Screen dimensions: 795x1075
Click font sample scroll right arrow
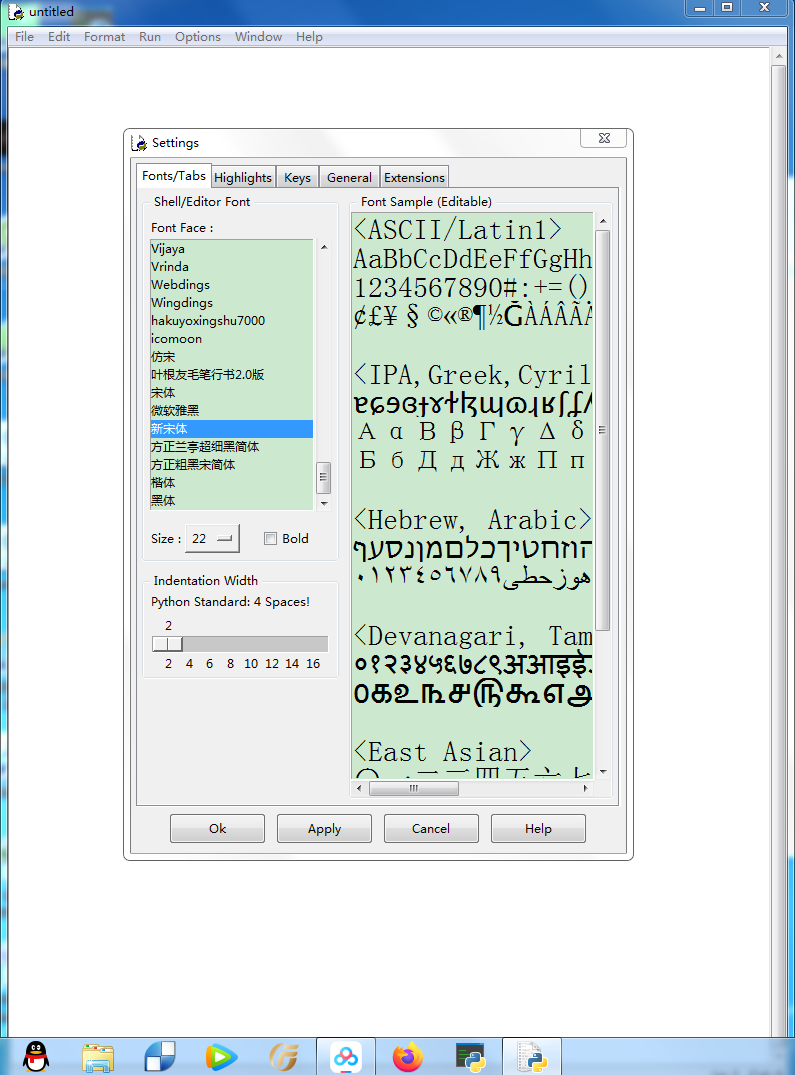[x=585, y=788]
